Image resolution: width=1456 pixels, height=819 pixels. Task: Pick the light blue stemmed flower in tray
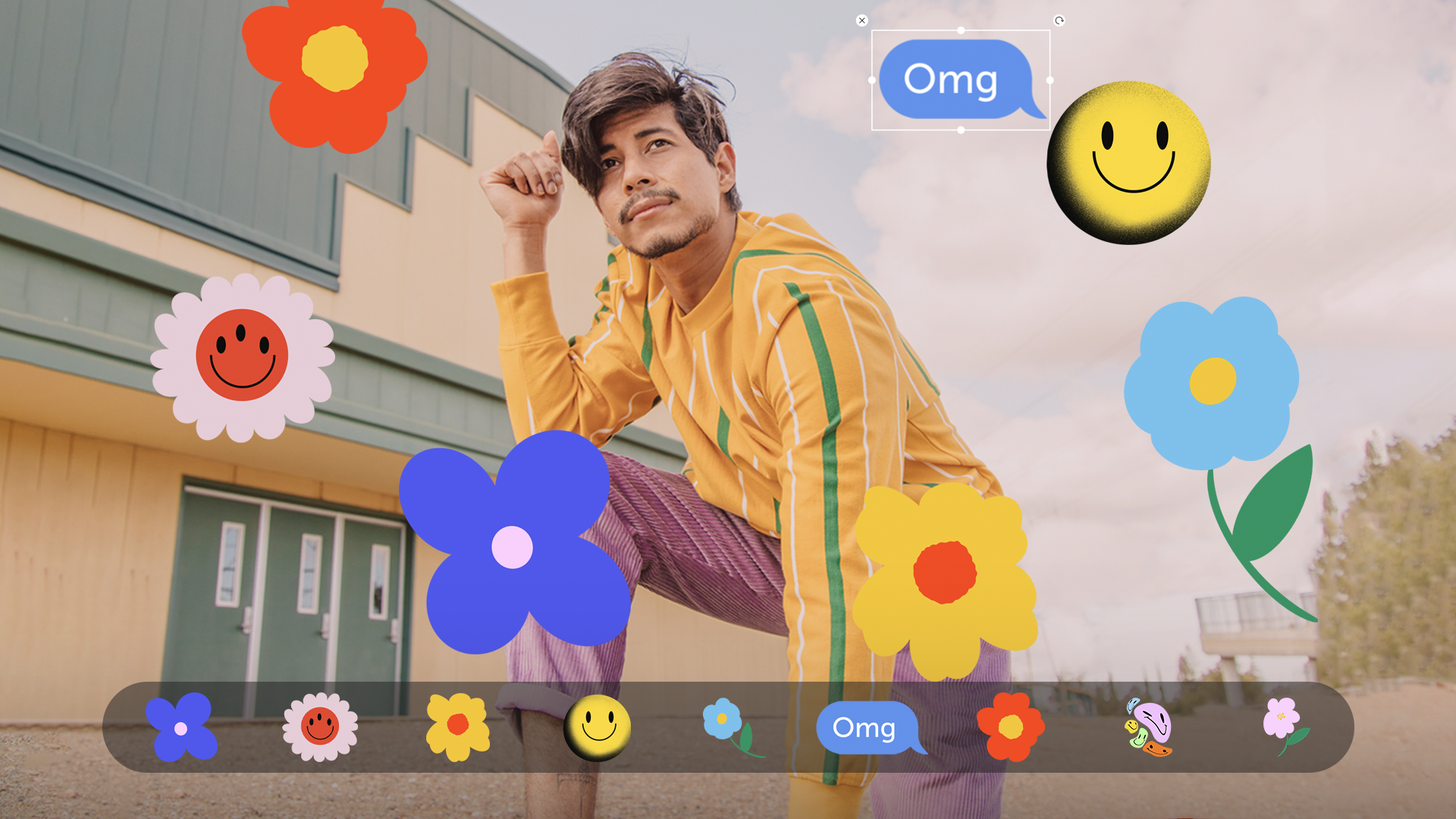point(733,727)
